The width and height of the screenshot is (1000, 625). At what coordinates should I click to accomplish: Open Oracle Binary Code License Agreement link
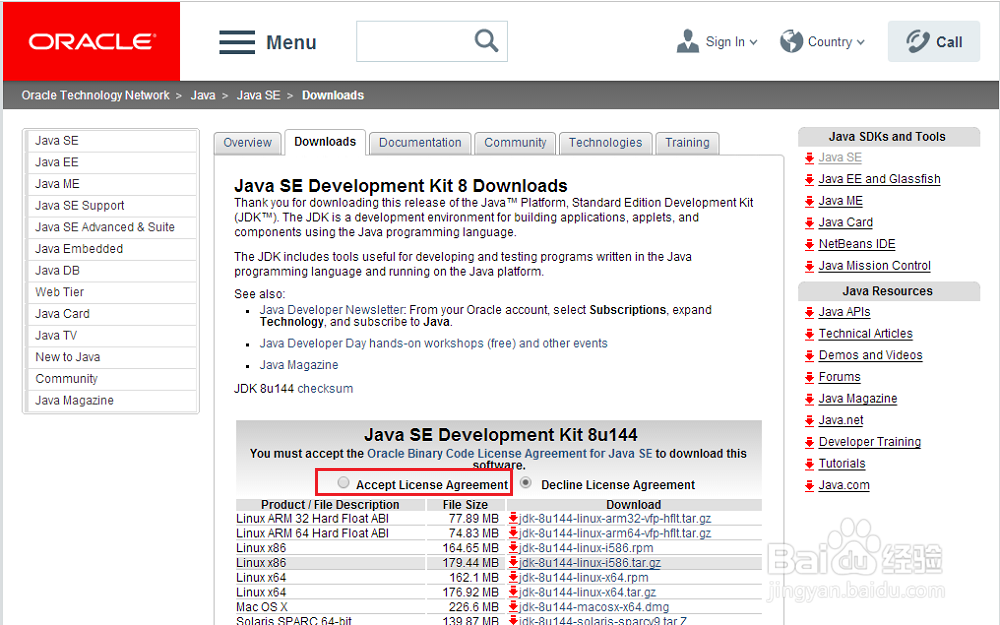tap(510, 453)
